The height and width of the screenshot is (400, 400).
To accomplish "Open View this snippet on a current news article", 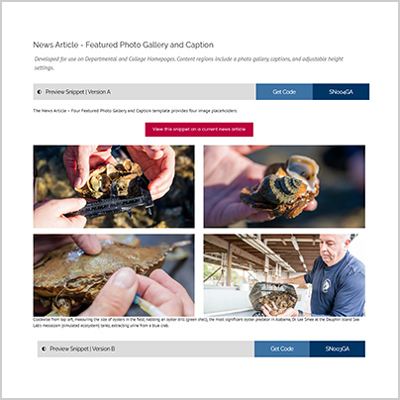I will coord(199,129).
